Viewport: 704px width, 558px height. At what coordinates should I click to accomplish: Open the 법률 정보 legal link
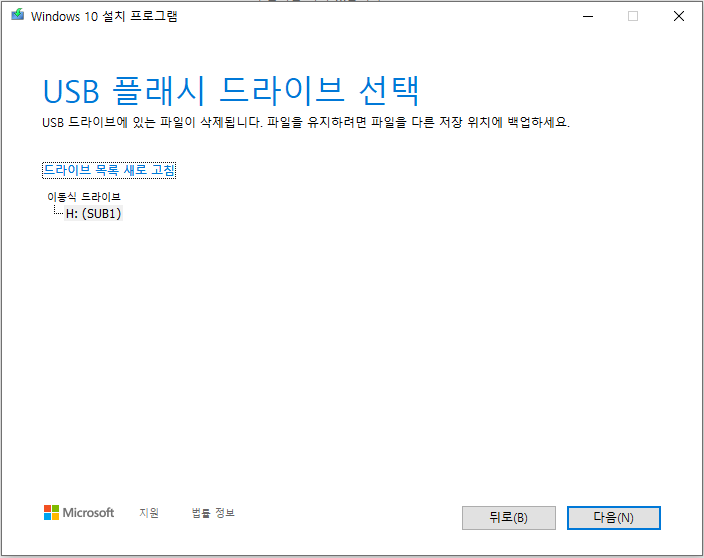coord(213,513)
